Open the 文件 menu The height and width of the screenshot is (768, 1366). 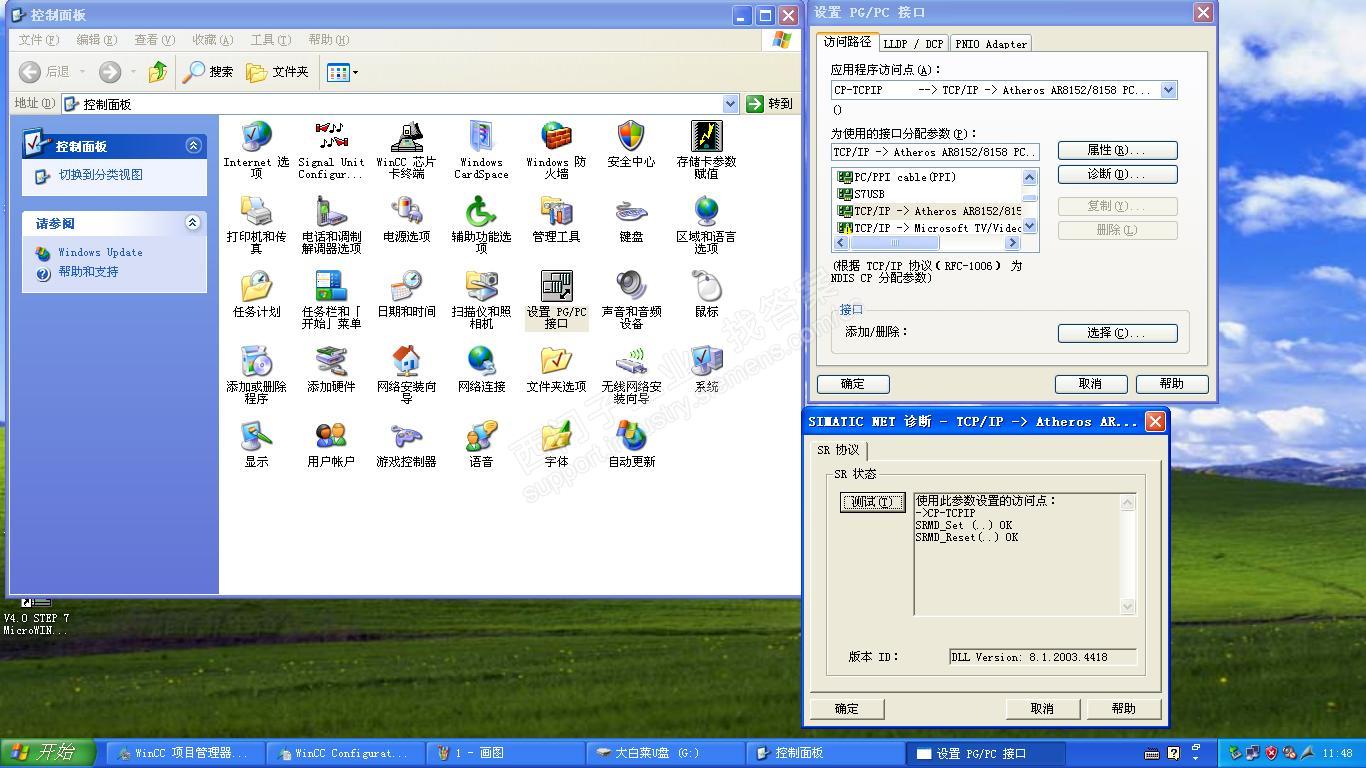[39, 40]
